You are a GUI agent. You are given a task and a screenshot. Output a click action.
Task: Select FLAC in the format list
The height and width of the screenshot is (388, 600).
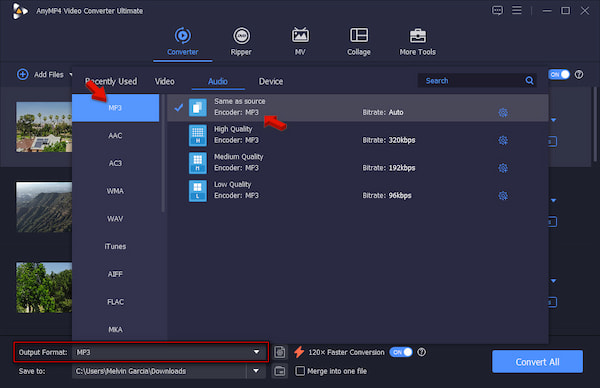pos(116,302)
